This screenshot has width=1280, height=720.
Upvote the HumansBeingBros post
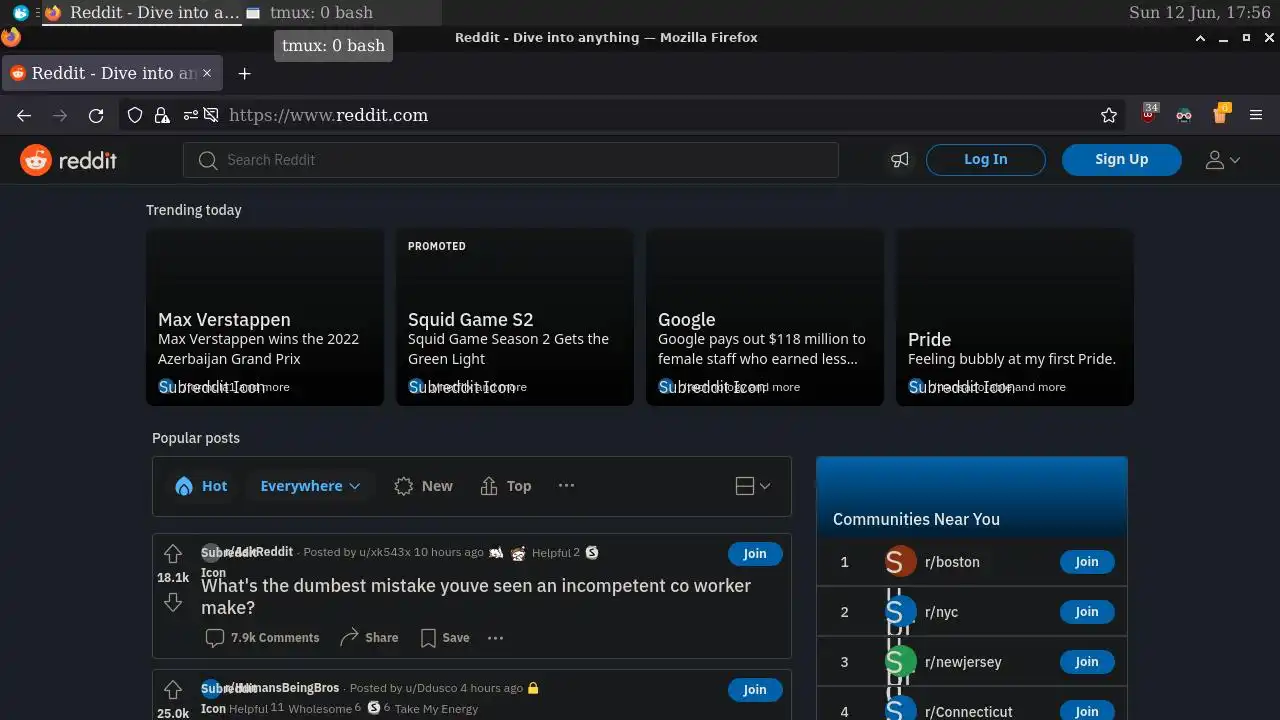173,690
